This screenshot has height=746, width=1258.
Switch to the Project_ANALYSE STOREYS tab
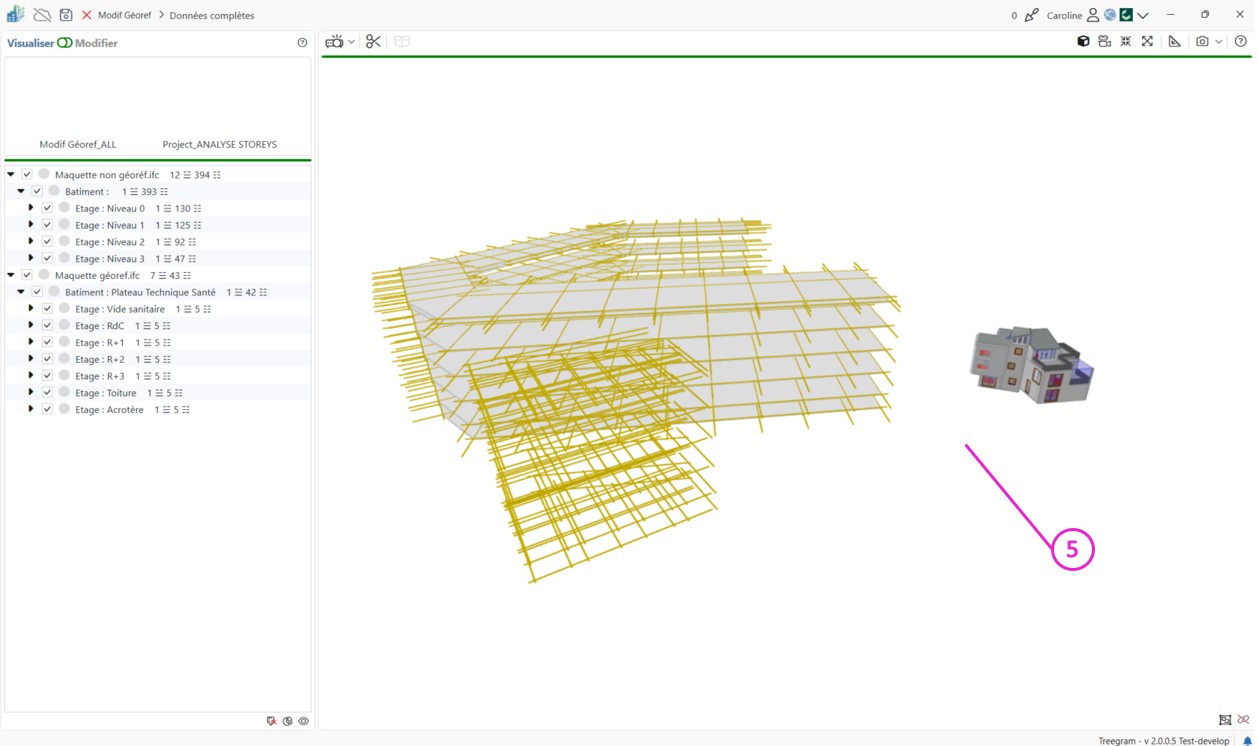[219, 144]
